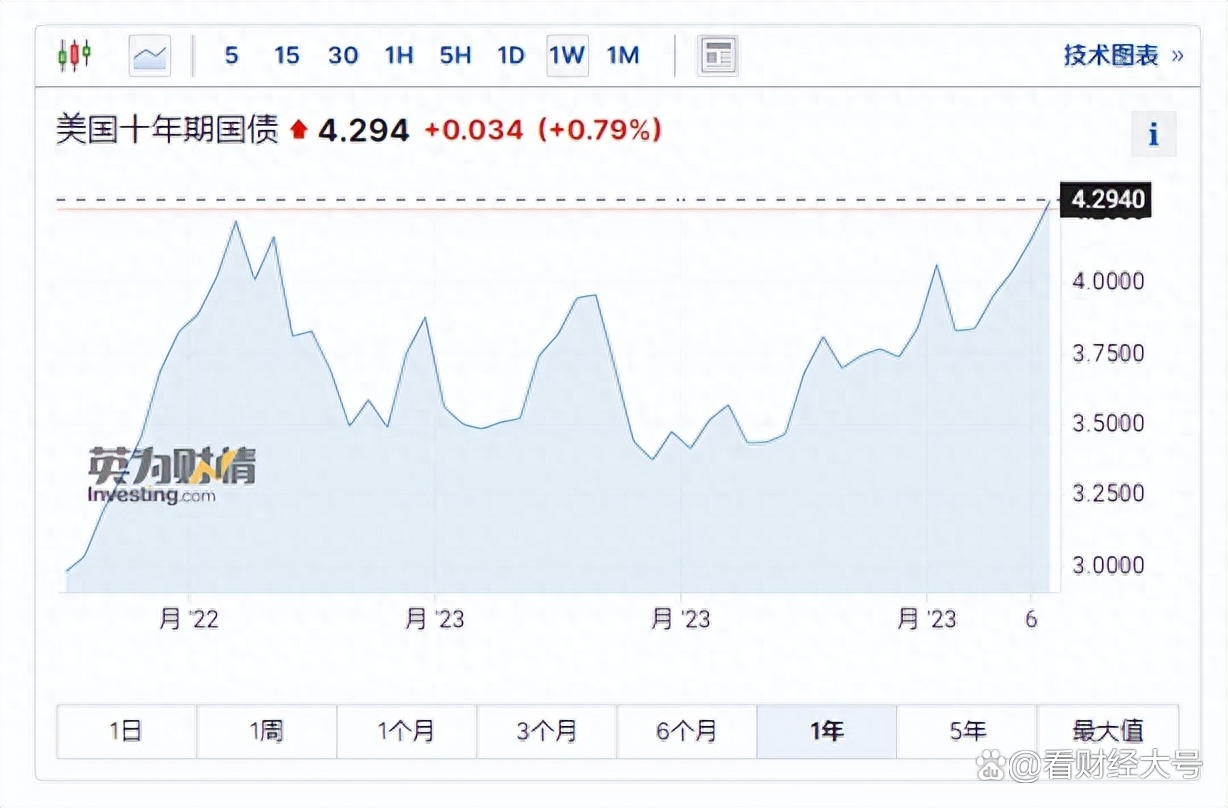Open the news layout panel icon

[x=717, y=55]
